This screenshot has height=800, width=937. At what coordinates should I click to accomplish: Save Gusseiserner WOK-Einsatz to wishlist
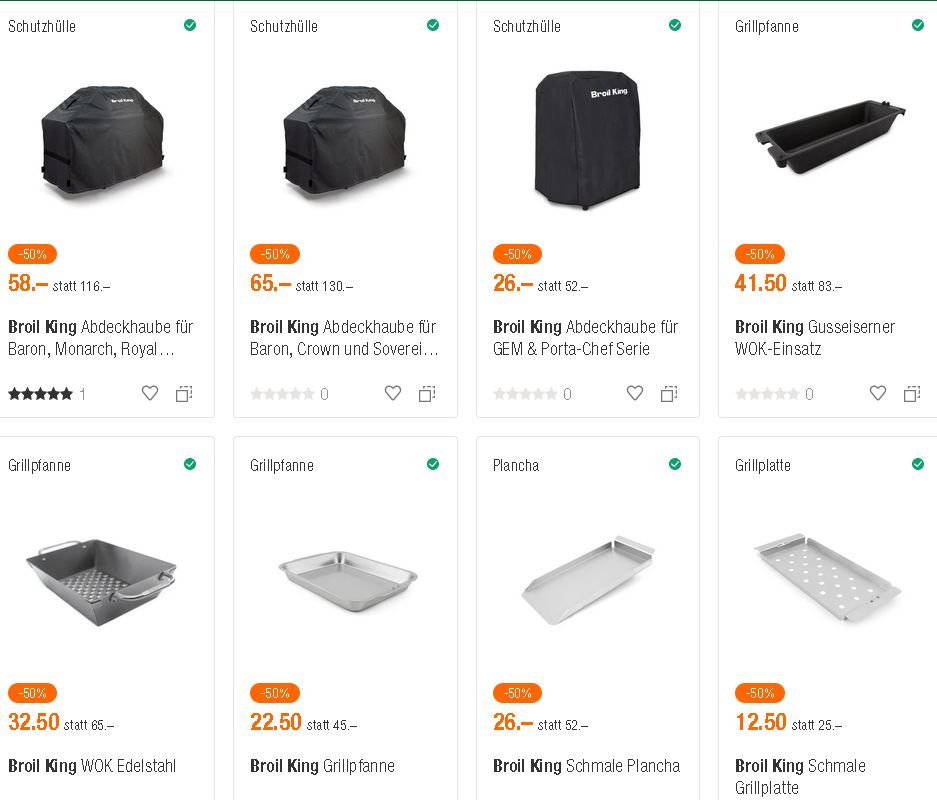878,394
